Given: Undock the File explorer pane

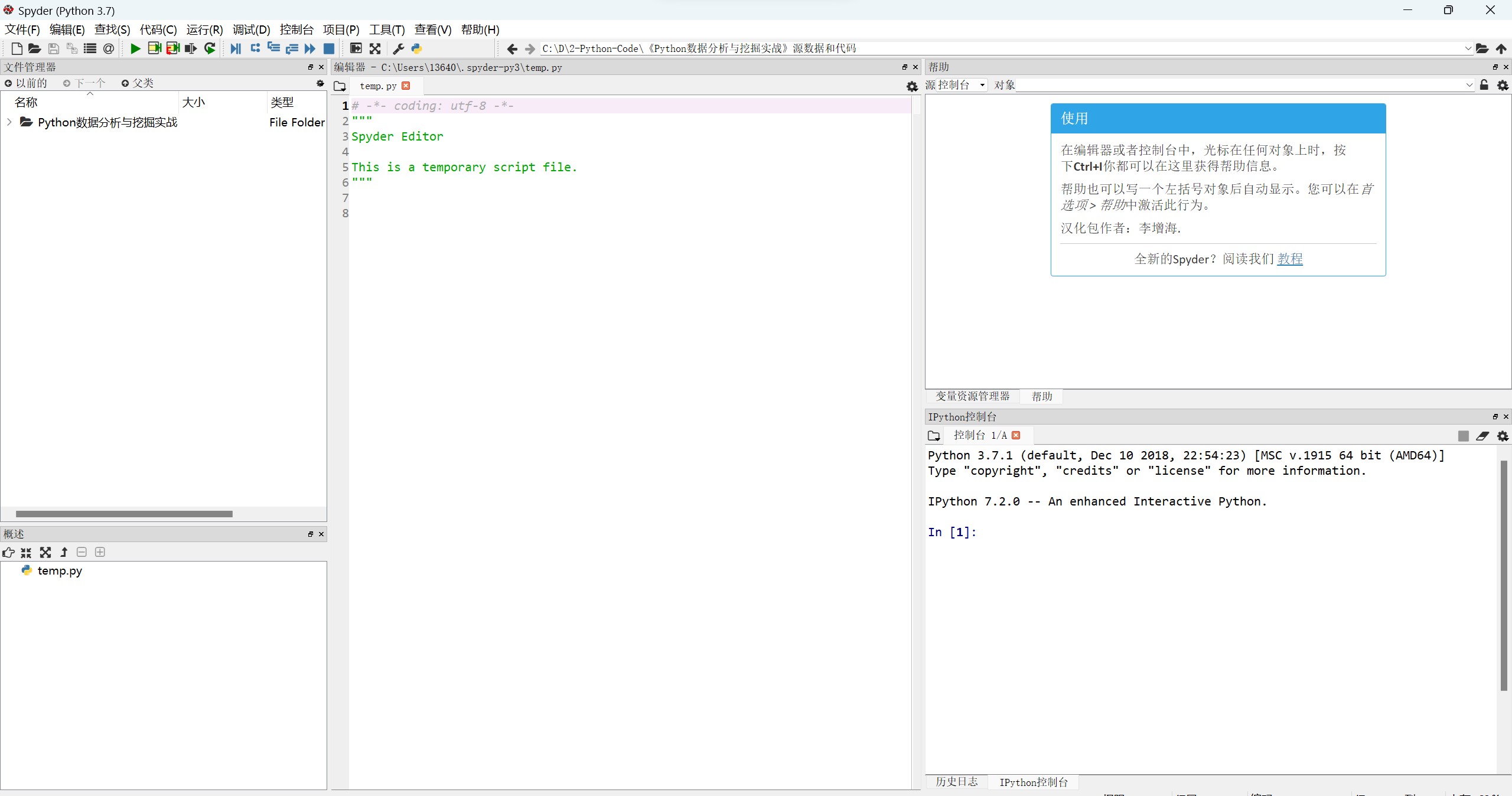Looking at the screenshot, I should tap(311, 67).
